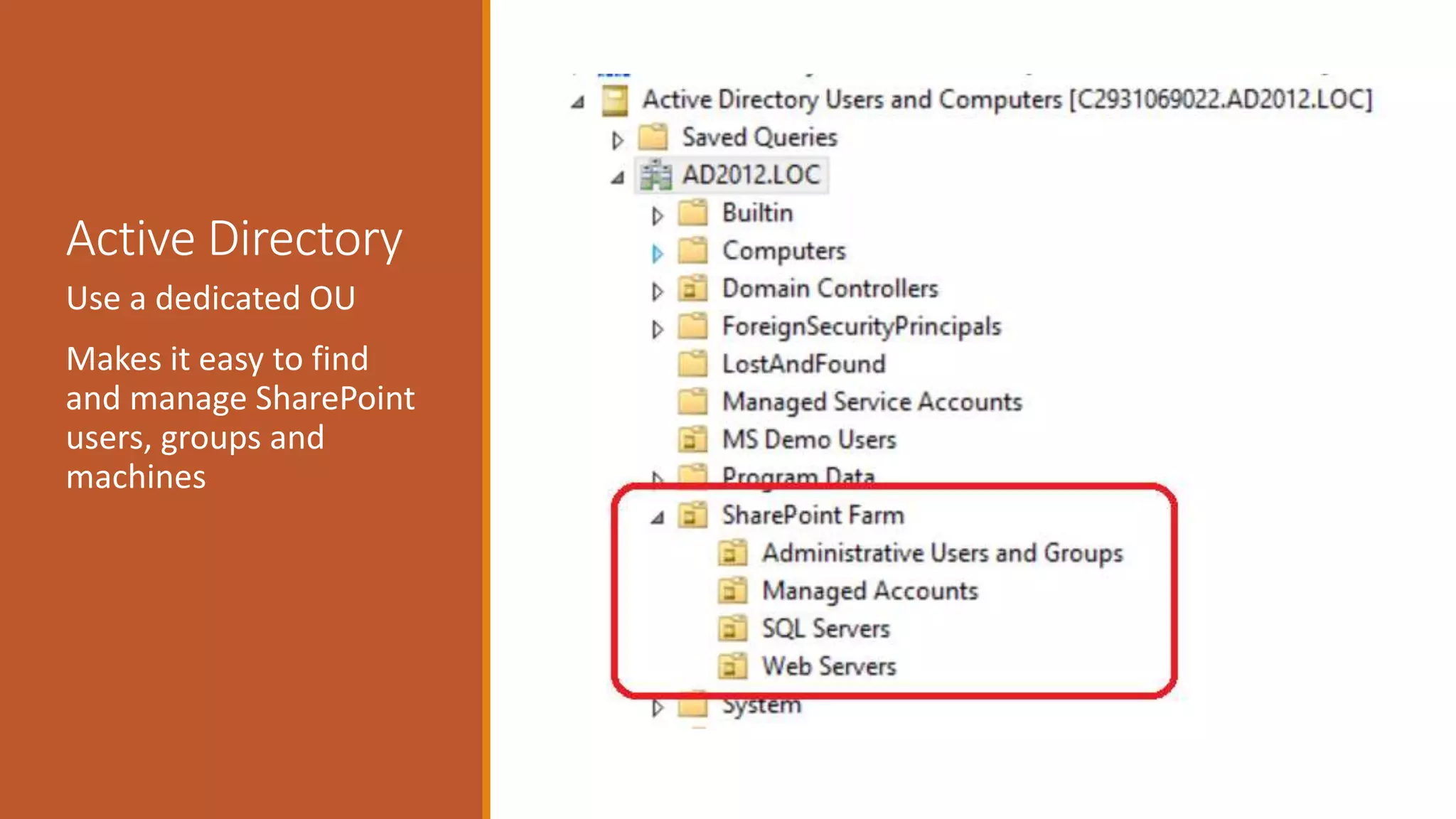Screen dimensions: 1456x819
Task: Select the AD2012.LOC domain label
Action: 751,175
